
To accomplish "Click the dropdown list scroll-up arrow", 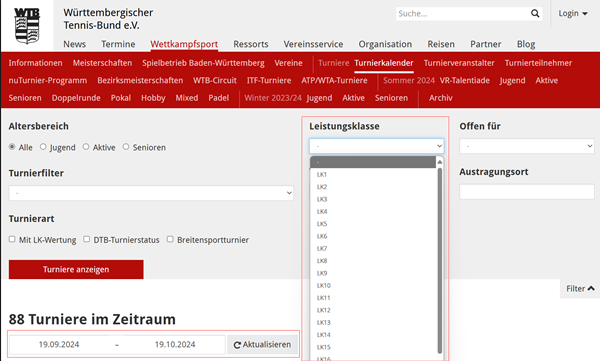I will tap(440, 162).
